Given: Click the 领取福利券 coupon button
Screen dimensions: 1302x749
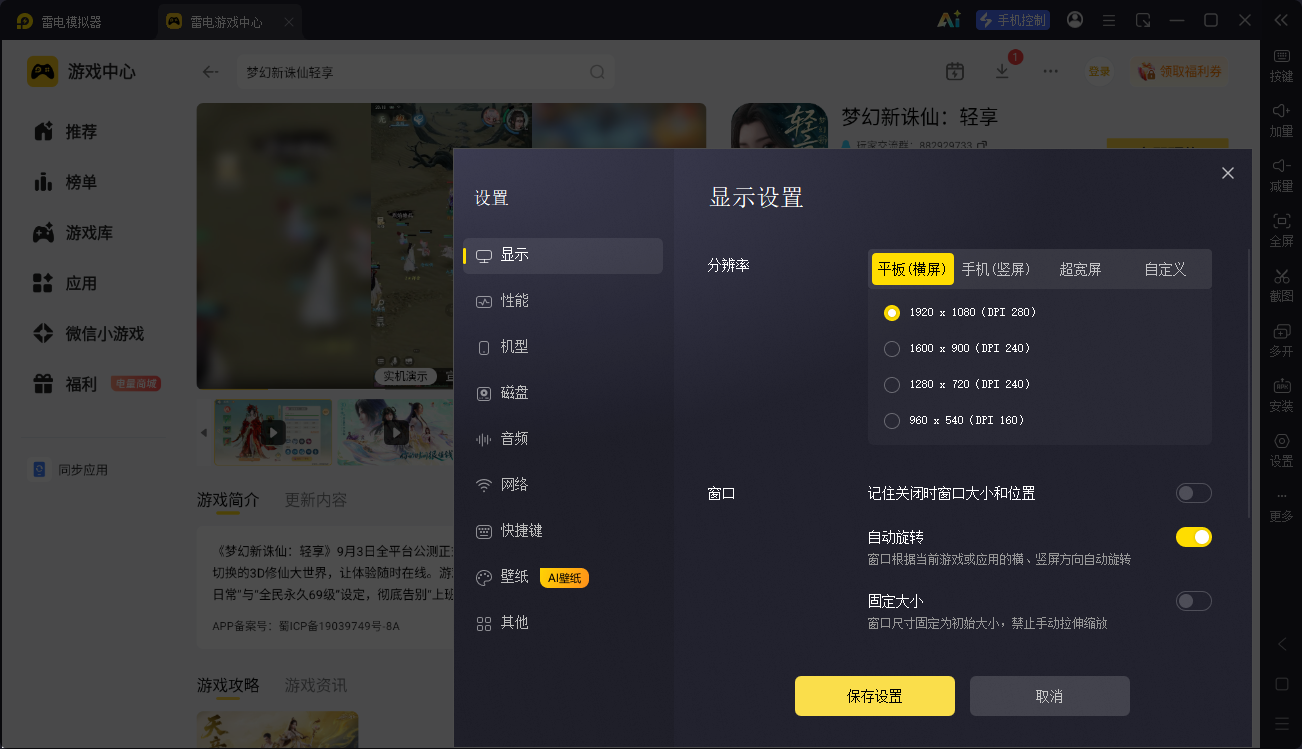Looking at the screenshot, I should pyautogui.click(x=1181, y=72).
